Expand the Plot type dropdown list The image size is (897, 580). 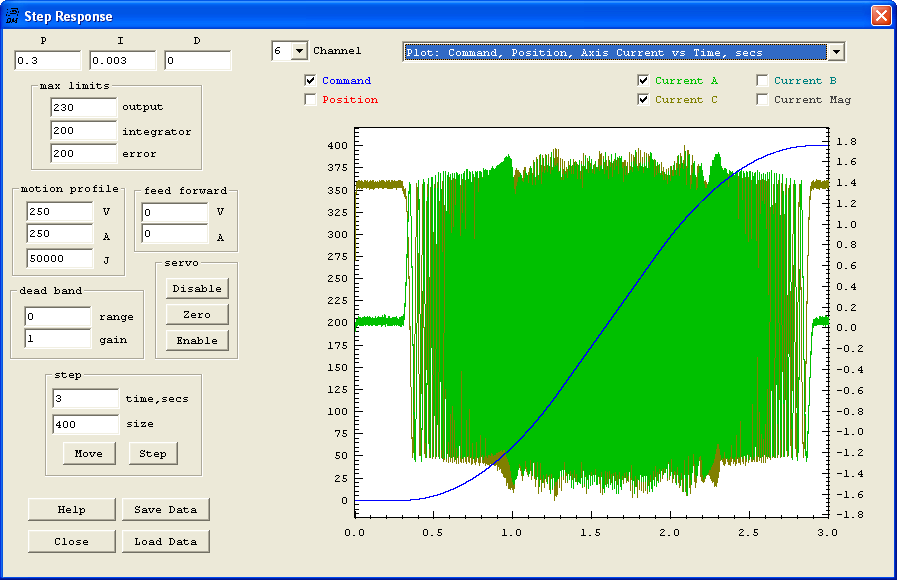click(836, 52)
